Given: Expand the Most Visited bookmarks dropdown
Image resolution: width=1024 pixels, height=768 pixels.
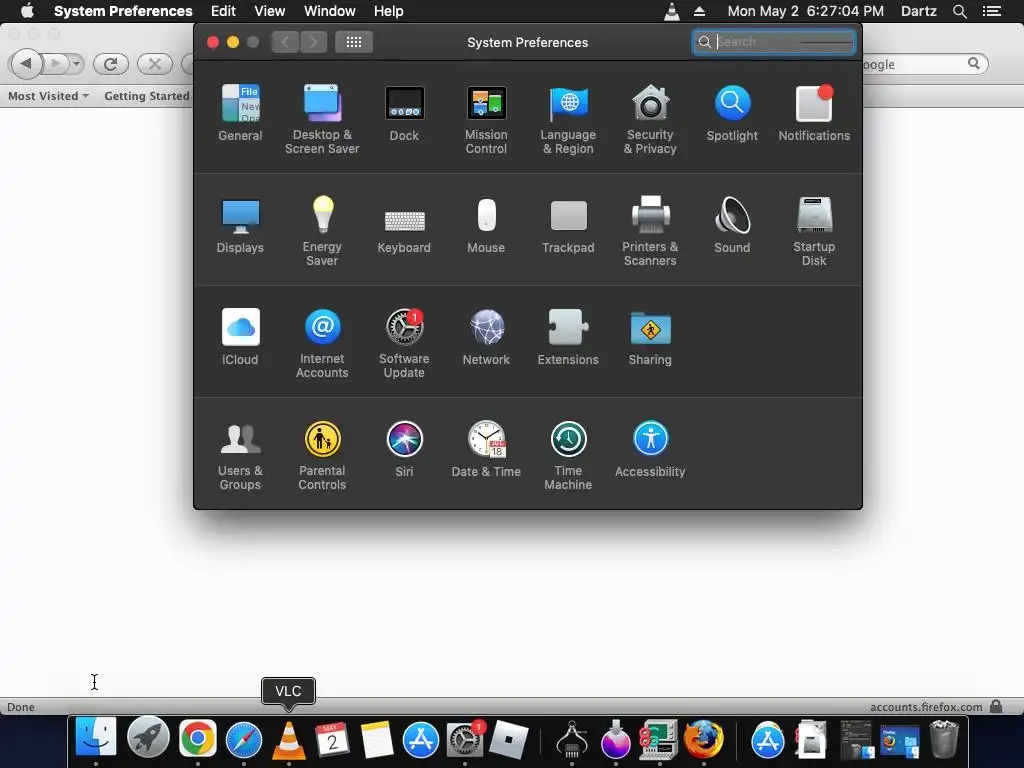Looking at the screenshot, I should point(48,96).
